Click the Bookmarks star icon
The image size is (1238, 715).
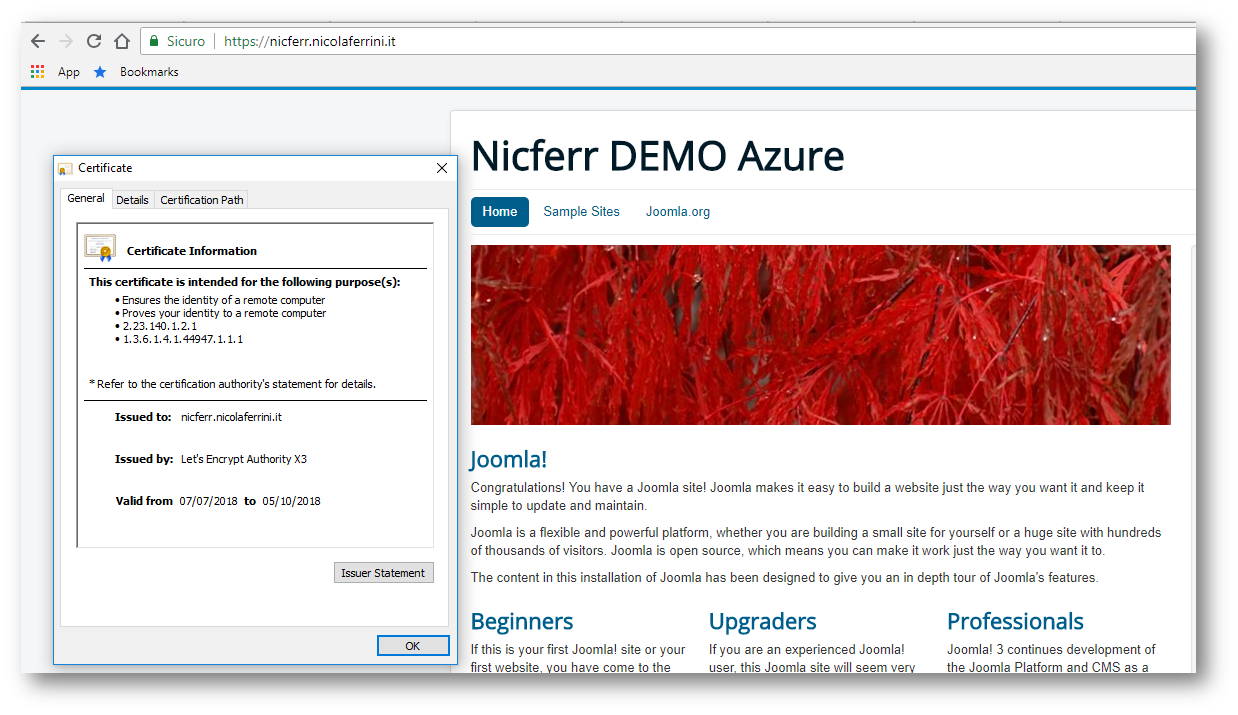point(100,72)
